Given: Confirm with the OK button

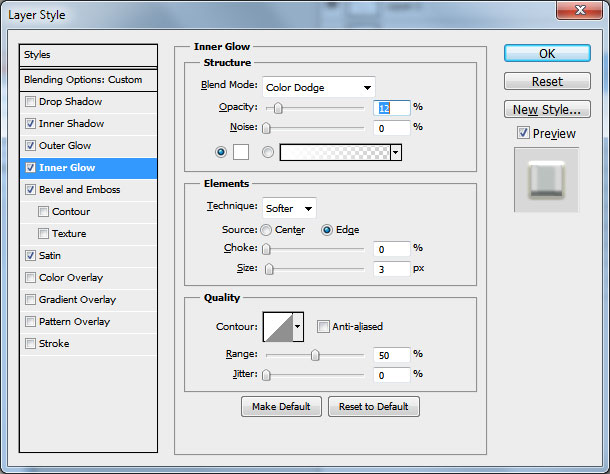Looking at the screenshot, I should click(x=547, y=53).
